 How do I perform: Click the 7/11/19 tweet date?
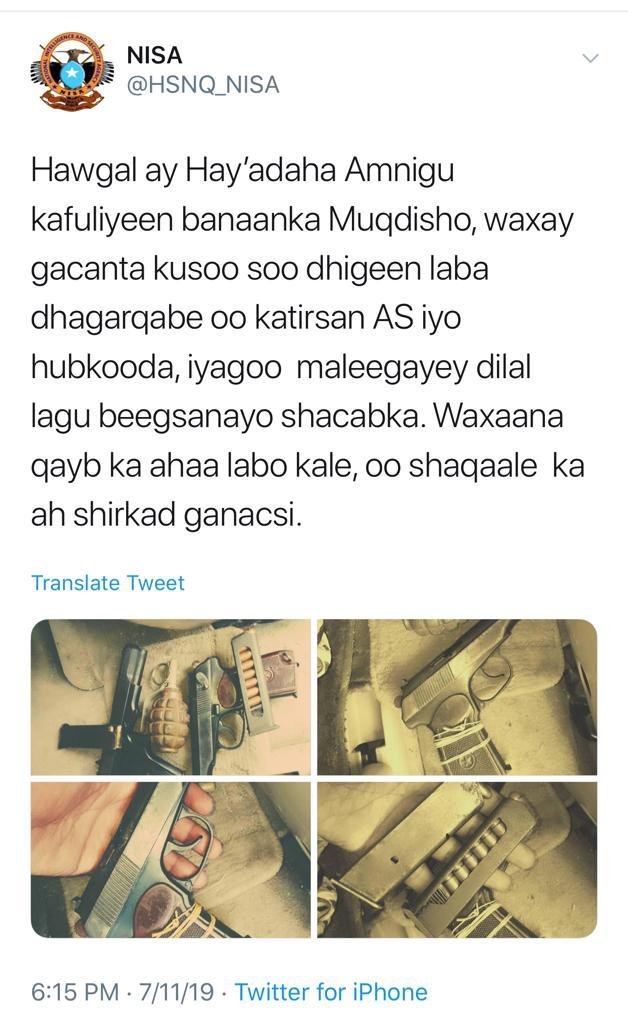176,992
